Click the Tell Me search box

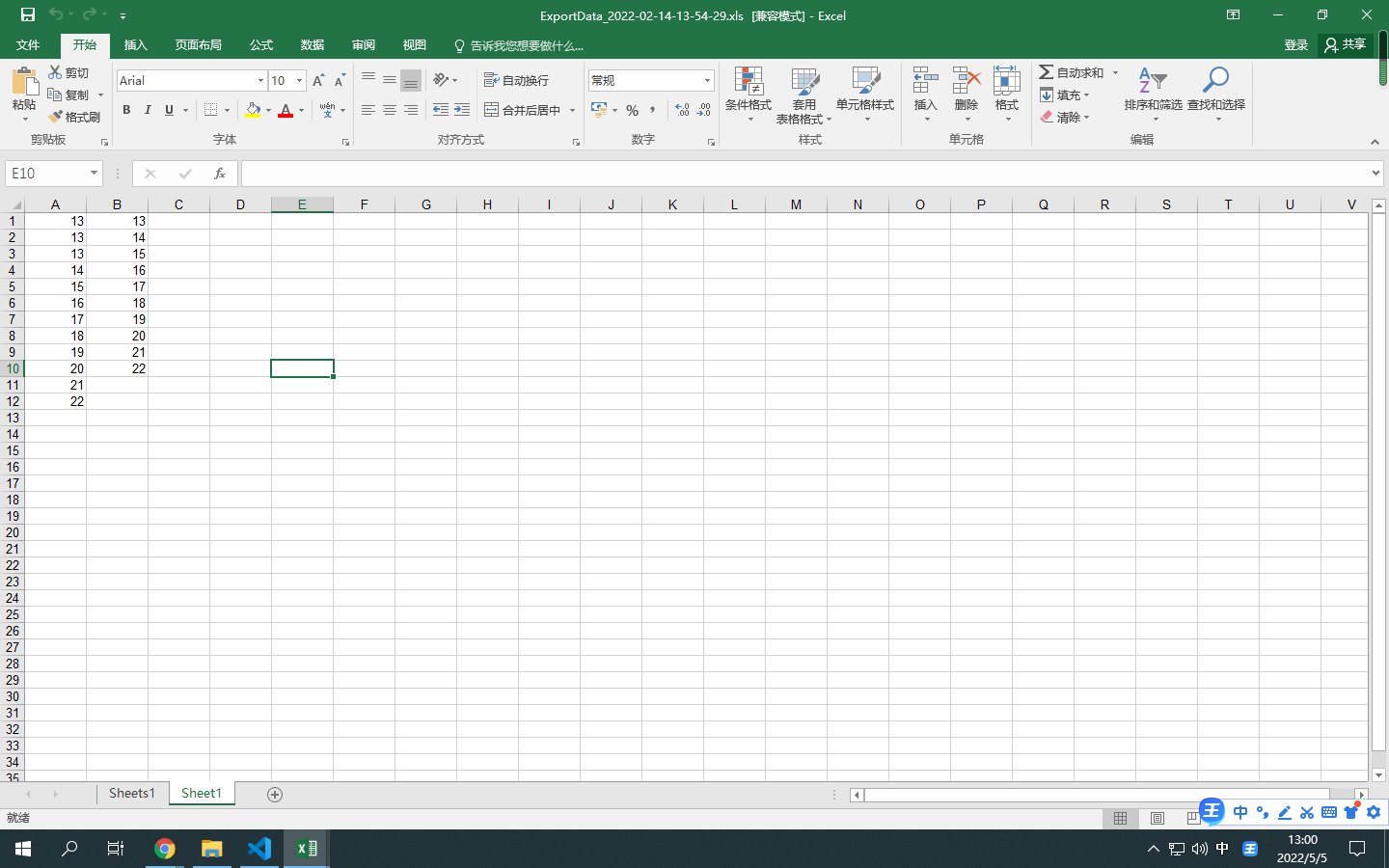pos(519,45)
